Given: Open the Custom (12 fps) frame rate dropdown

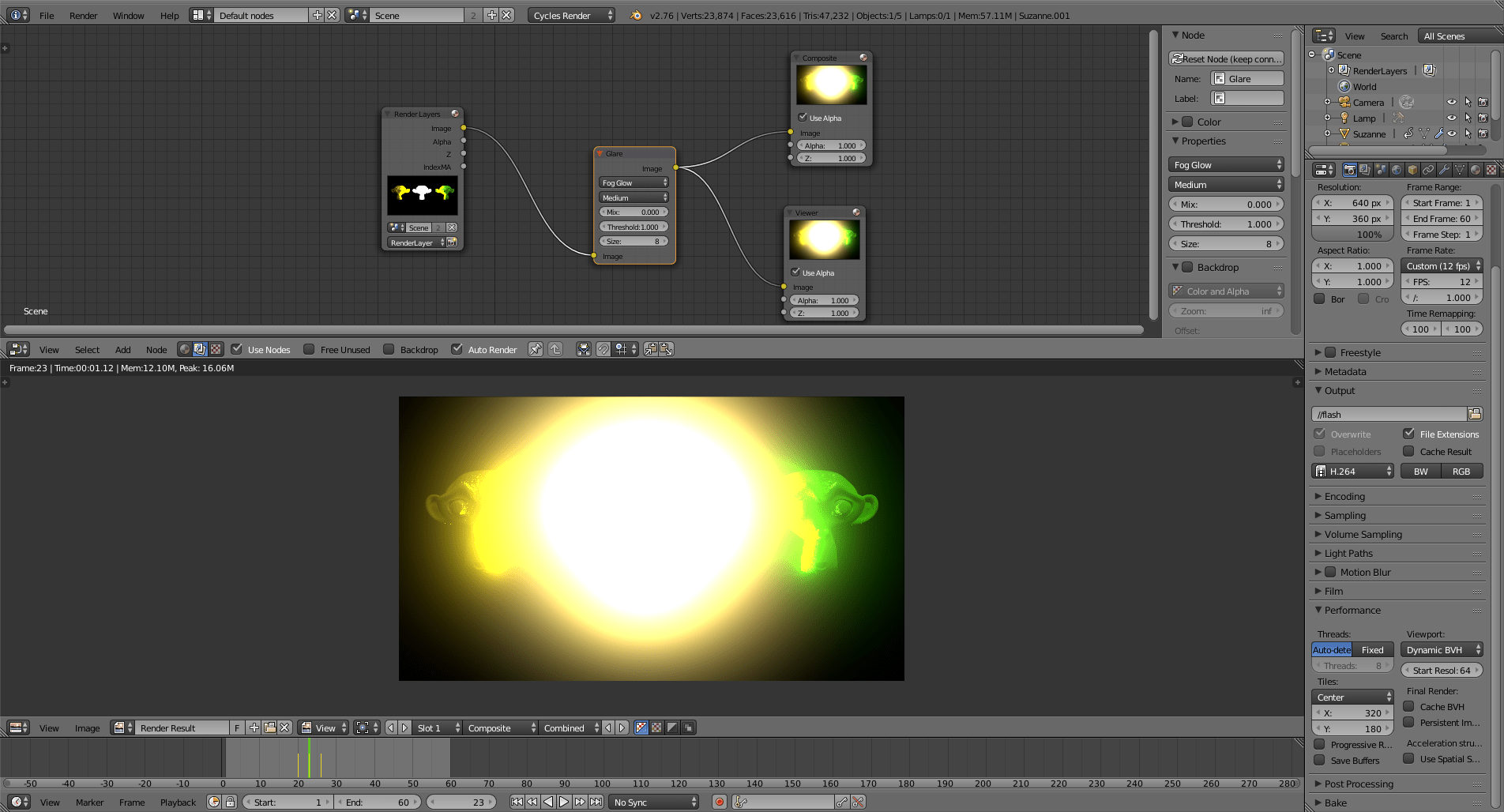Looking at the screenshot, I should click(1442, 265).
